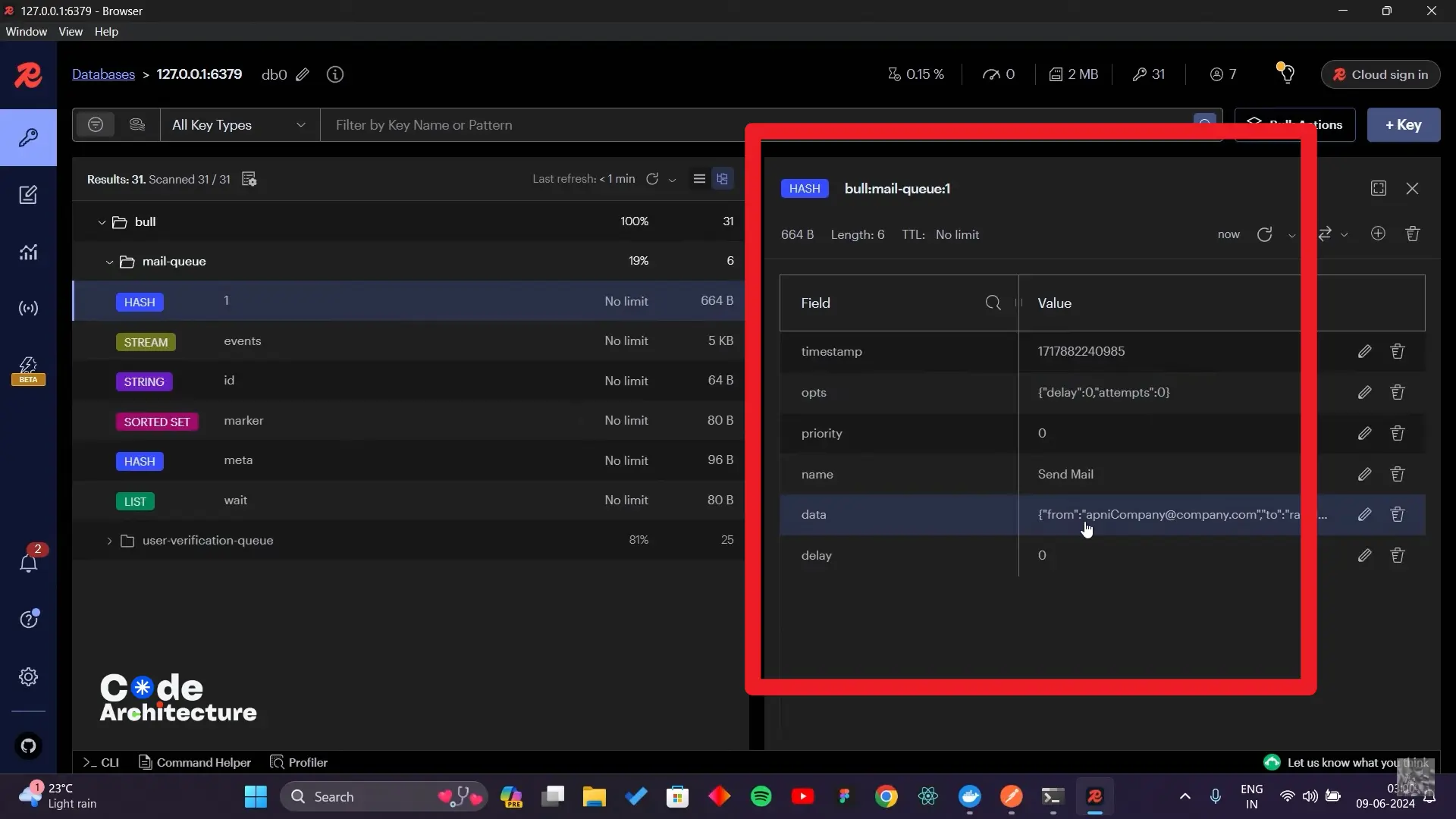
Task: Open the Workbench page in sidebar
Action: (x=28, y=195)
